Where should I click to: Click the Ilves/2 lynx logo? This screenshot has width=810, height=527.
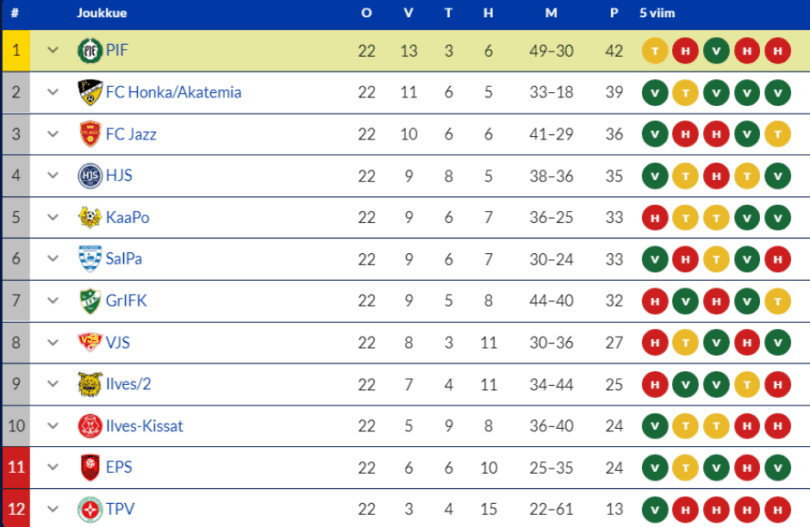(89, 384)
